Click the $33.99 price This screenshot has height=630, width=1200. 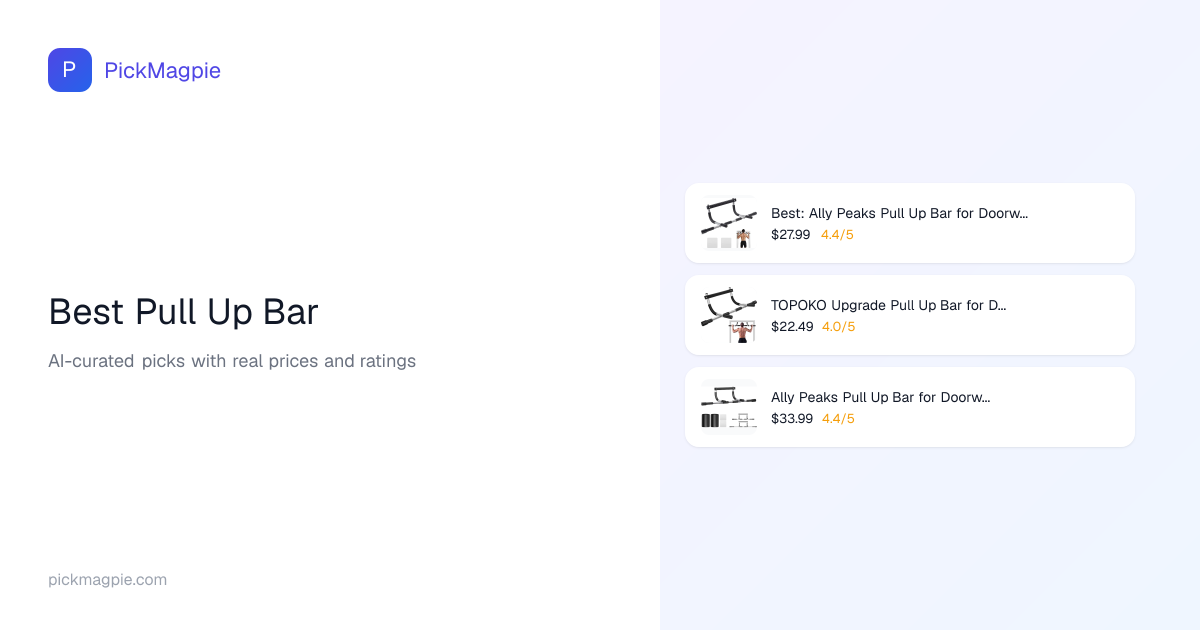(x=791, y=419)
